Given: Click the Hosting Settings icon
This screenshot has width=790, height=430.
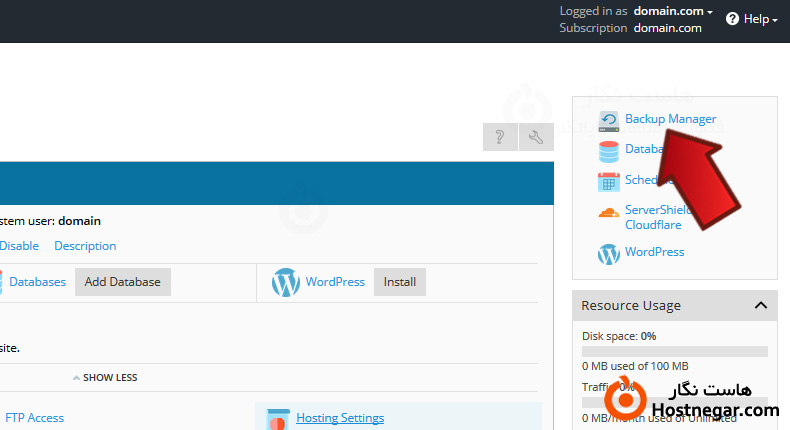Looking at the screenshot, I should coord(278,418).
